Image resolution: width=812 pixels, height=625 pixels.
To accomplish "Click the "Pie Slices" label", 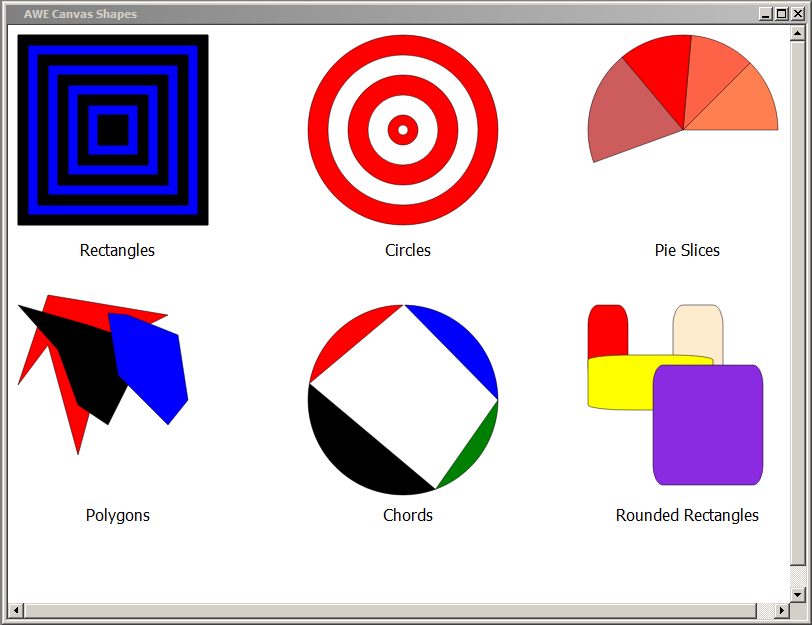I will (x=687, y=250).
